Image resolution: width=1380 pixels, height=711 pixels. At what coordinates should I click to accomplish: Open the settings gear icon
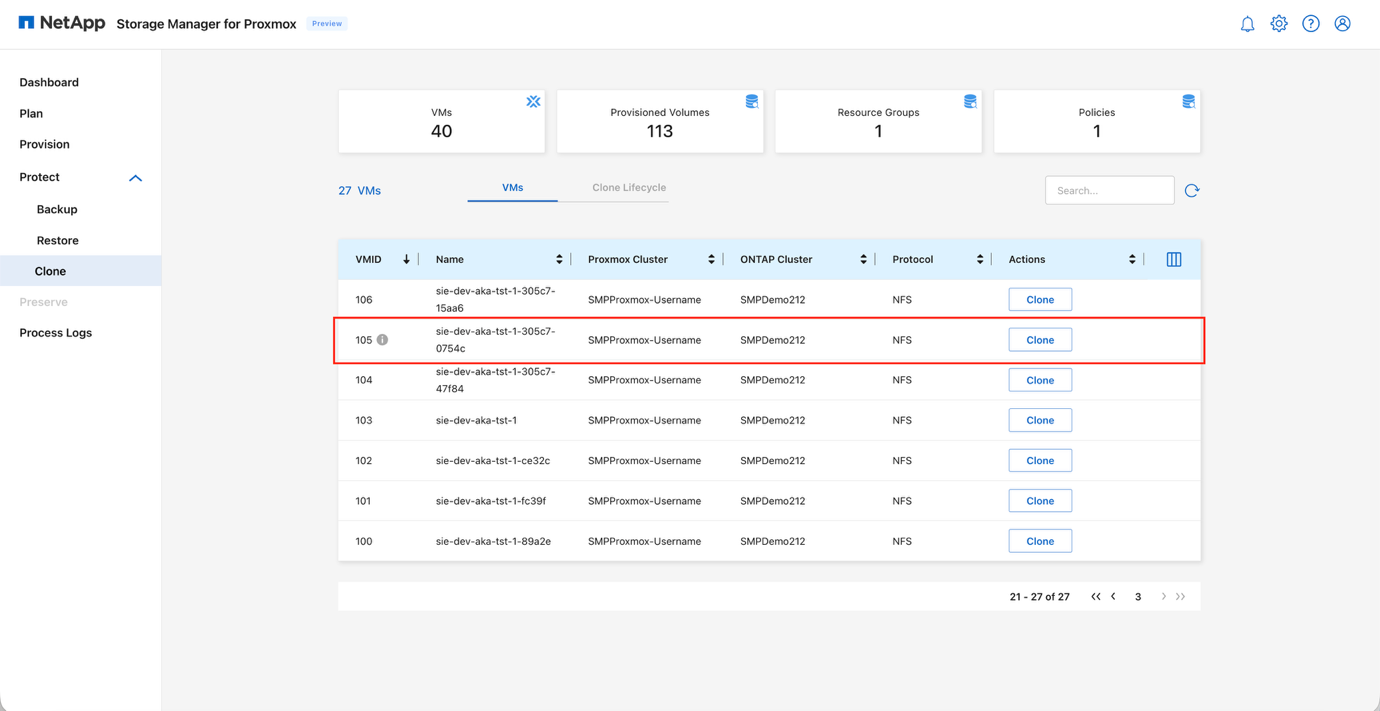point(1279,23)
